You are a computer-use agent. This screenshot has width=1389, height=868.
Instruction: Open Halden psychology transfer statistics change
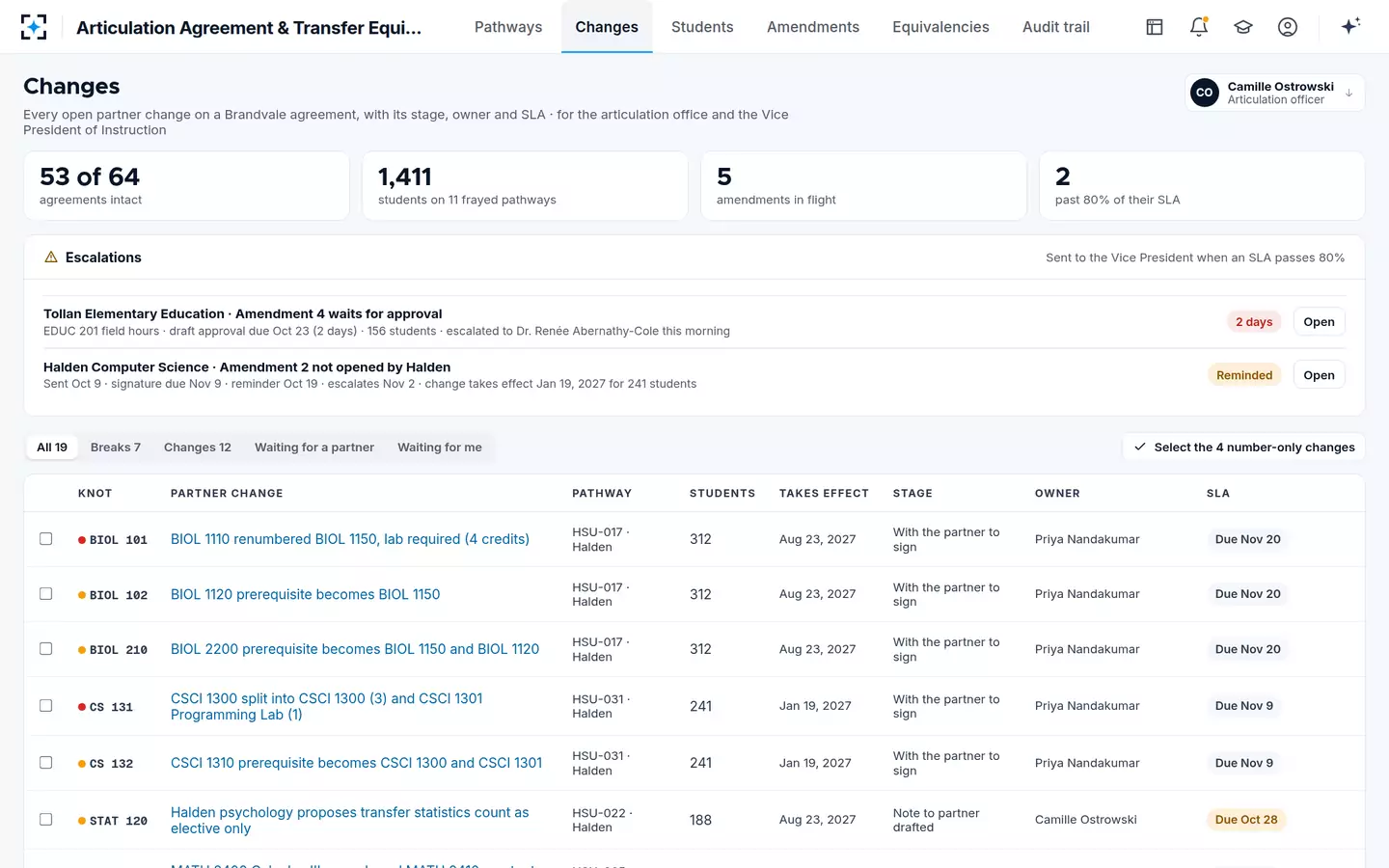click(x=350, y=820)
